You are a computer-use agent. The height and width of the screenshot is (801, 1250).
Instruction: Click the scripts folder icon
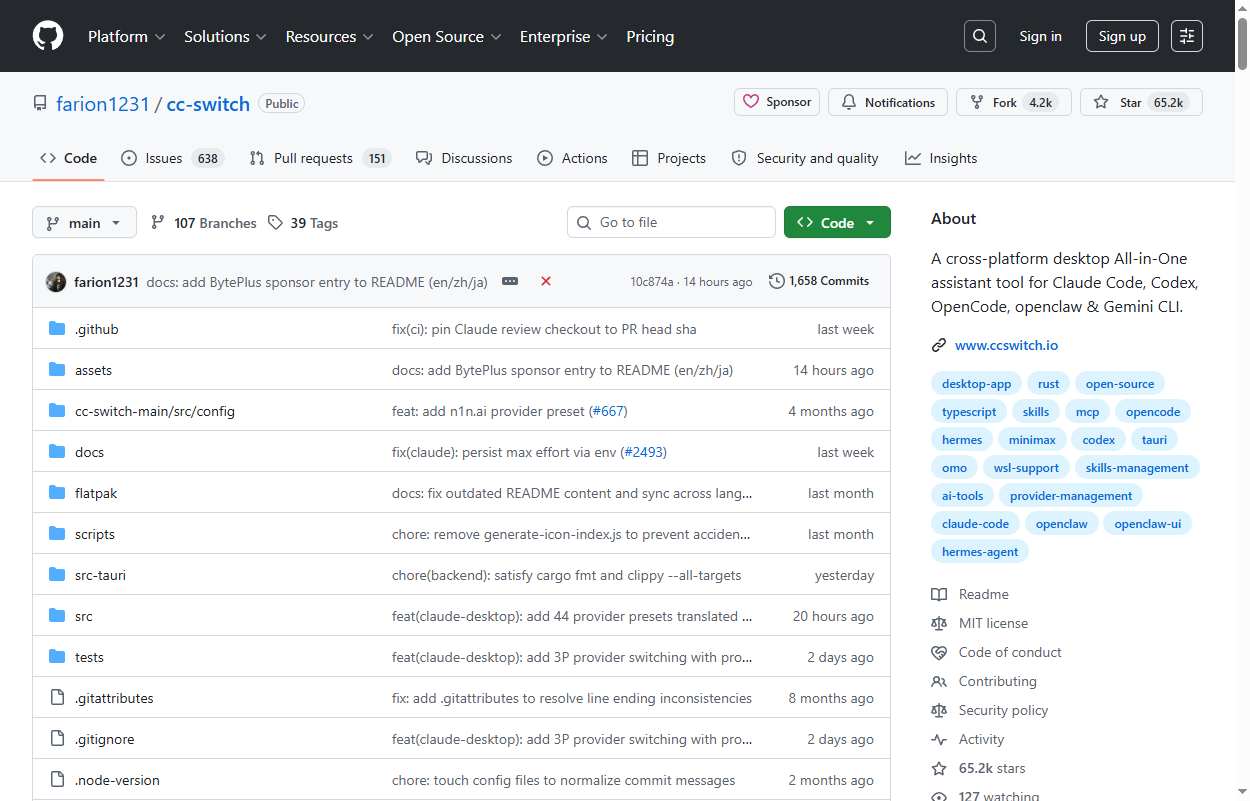pyautogui.click(x=57, y=534)
